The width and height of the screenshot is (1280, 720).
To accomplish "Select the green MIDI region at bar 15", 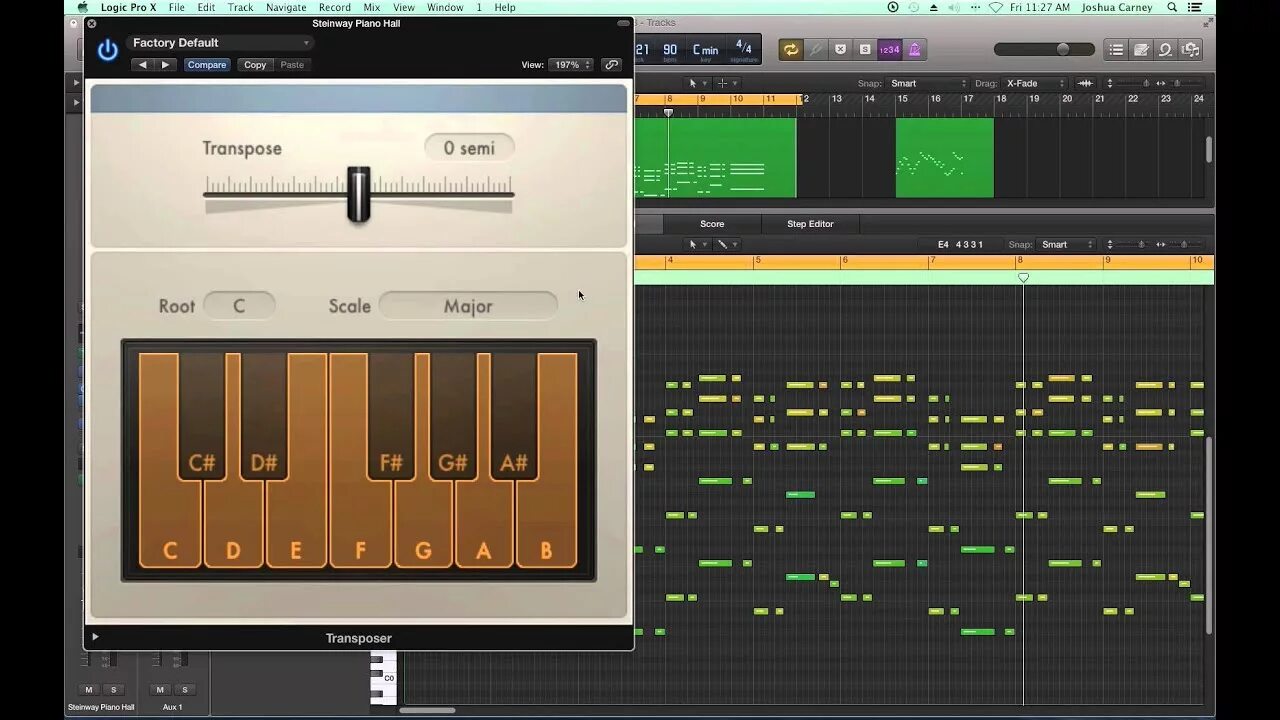I will click(944, 158).
